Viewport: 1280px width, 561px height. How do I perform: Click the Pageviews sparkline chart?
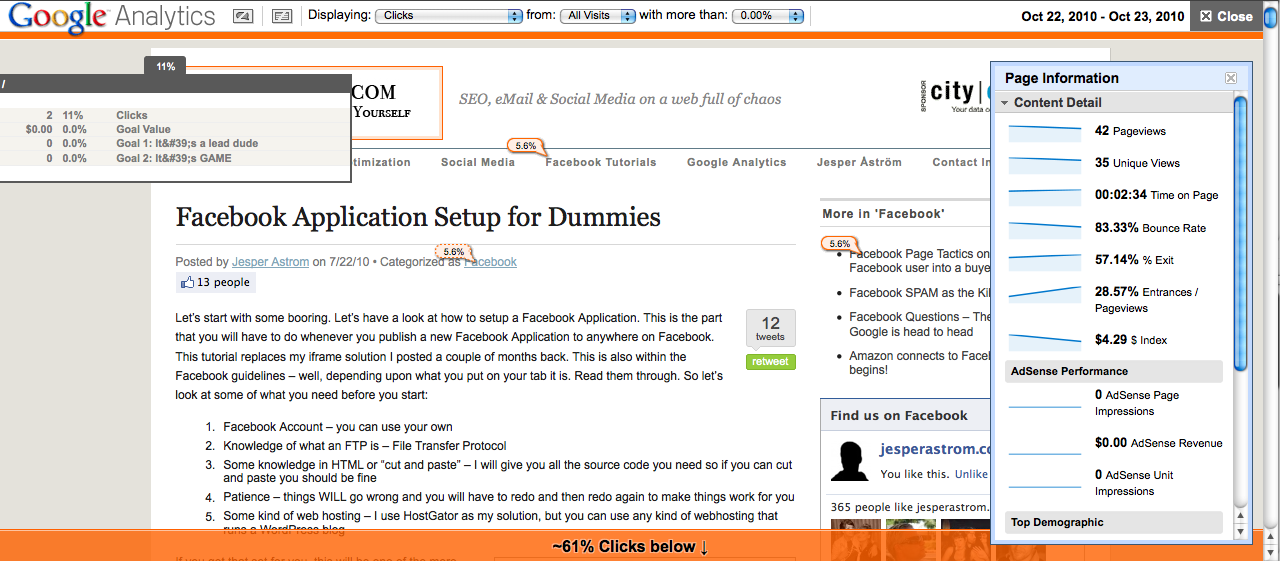pyautogui.click(x=1045, y=131)
